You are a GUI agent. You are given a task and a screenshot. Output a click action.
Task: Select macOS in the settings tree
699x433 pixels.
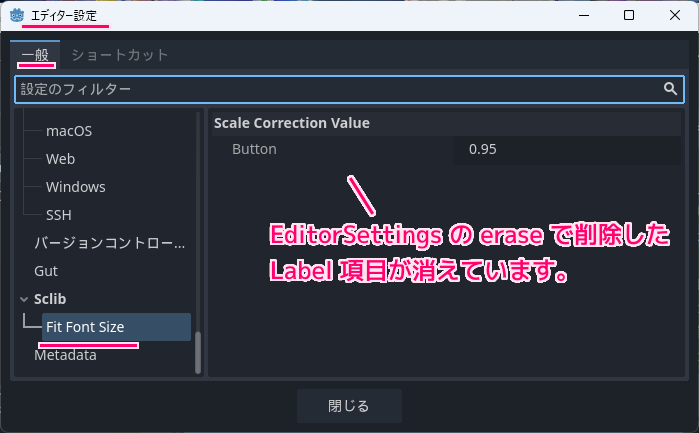click(69, 131)
